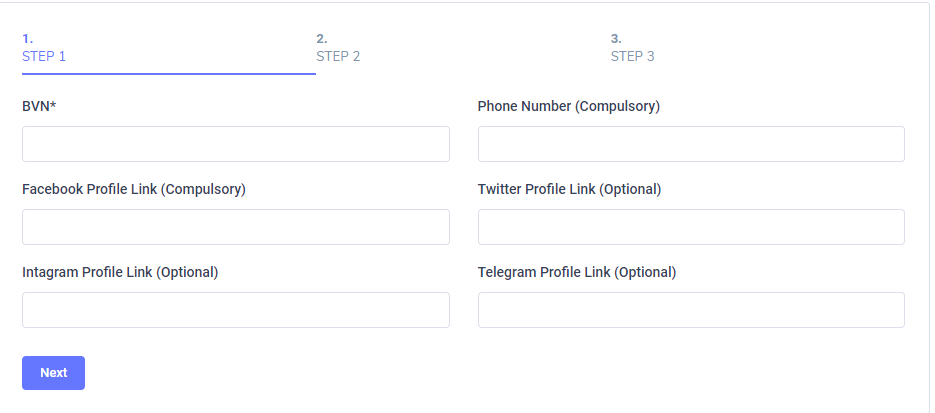Click the 'Telegram Profile Link (Optional)' label

576,272
